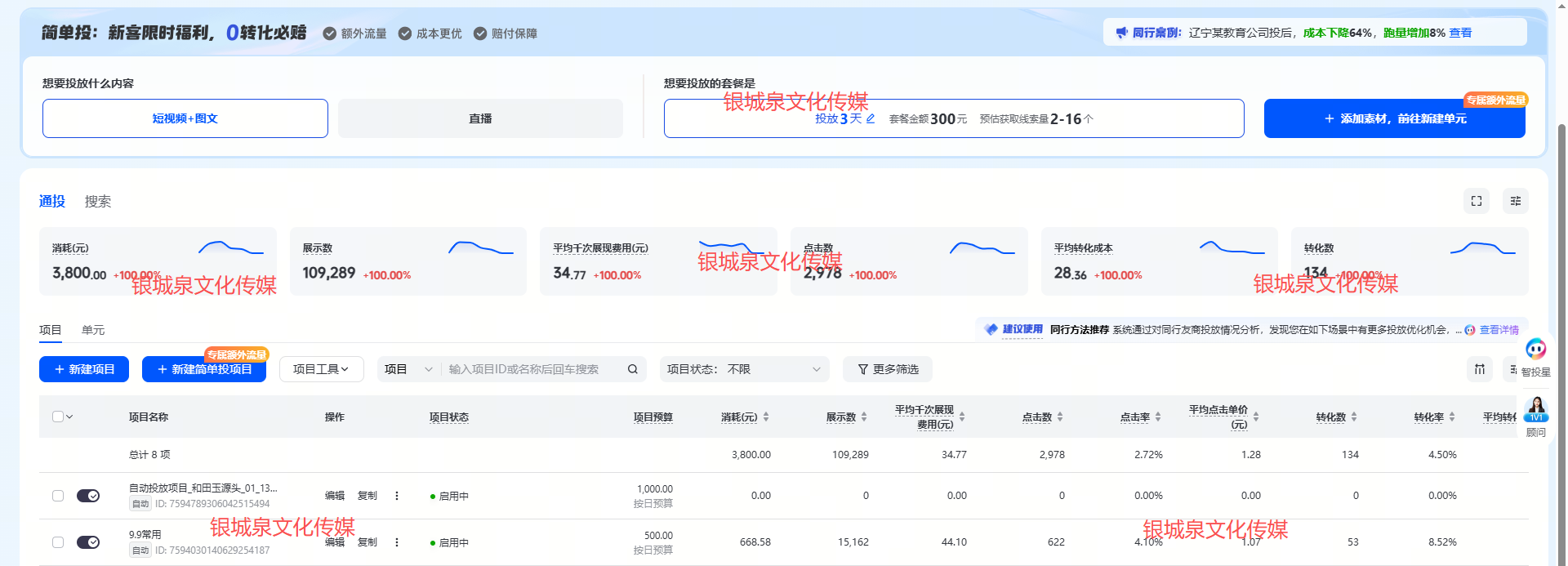Open 查看 link in 同行案例 banner
Image resolution: width=1568 pixels, height=566 pixels.
1460,33
